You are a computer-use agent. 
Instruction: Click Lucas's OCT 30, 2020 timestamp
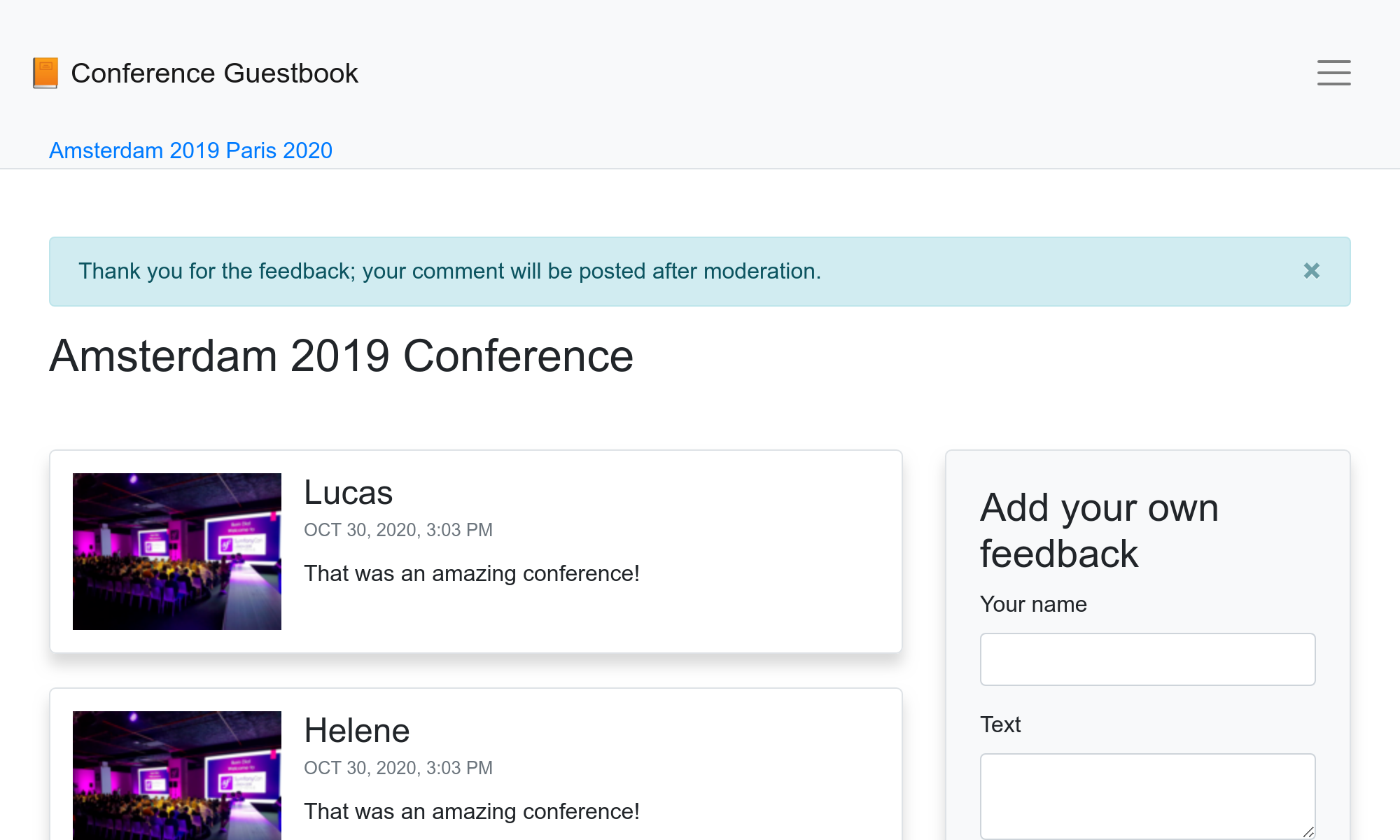pos(398,530)
